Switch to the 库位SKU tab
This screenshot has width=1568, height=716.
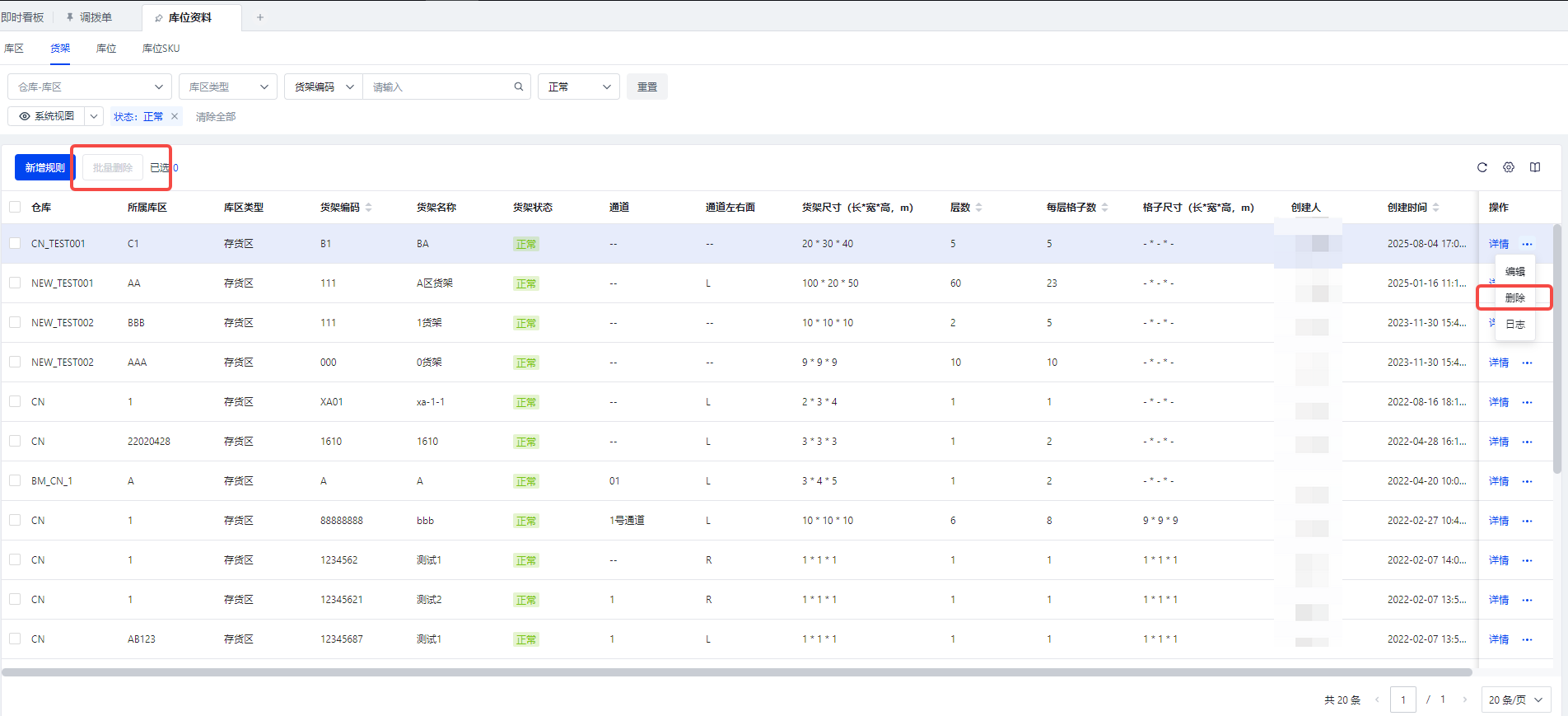coord(161,49)
